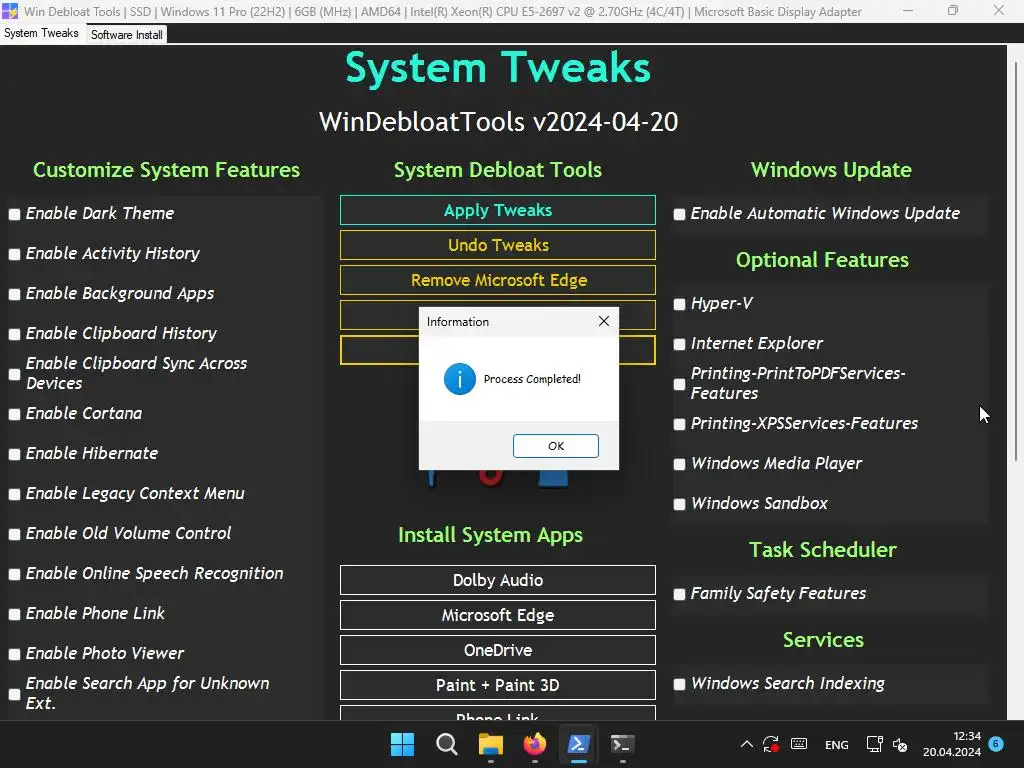The image size is (1024, 768).
Task: Close the Information dialog with X
Action: [x=603, y=321]
